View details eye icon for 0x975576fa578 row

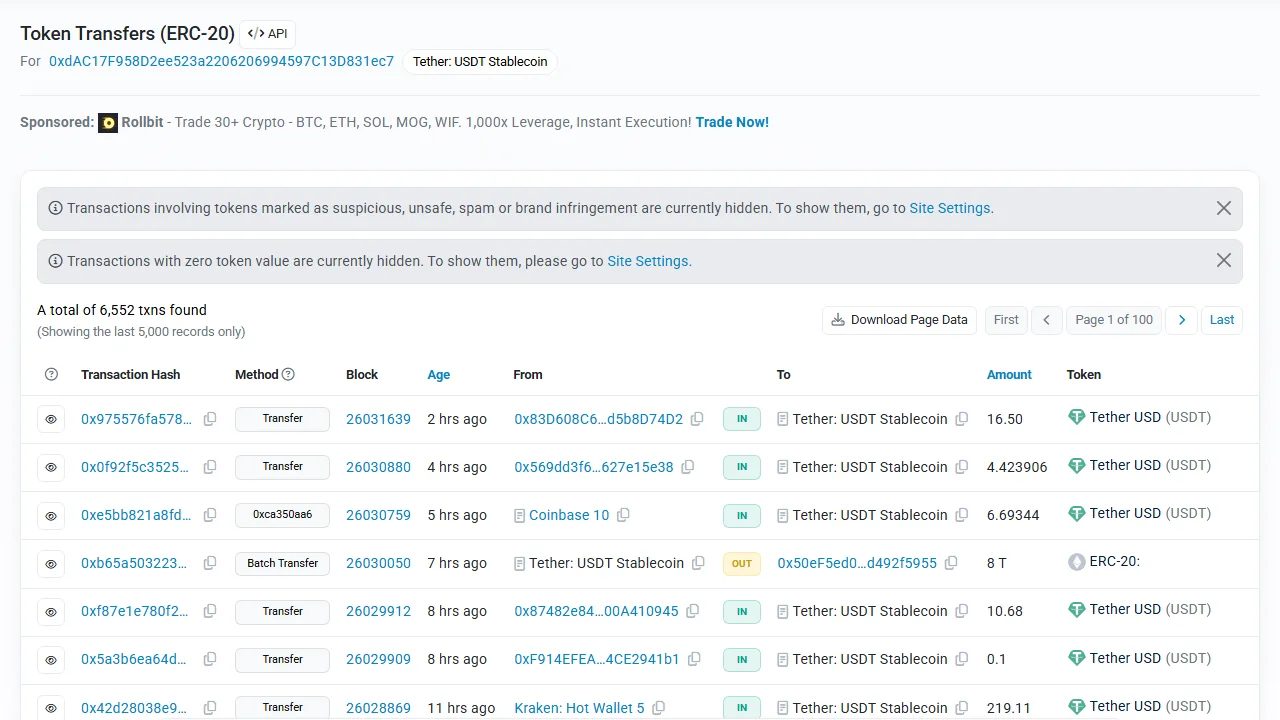click(51, 419)
